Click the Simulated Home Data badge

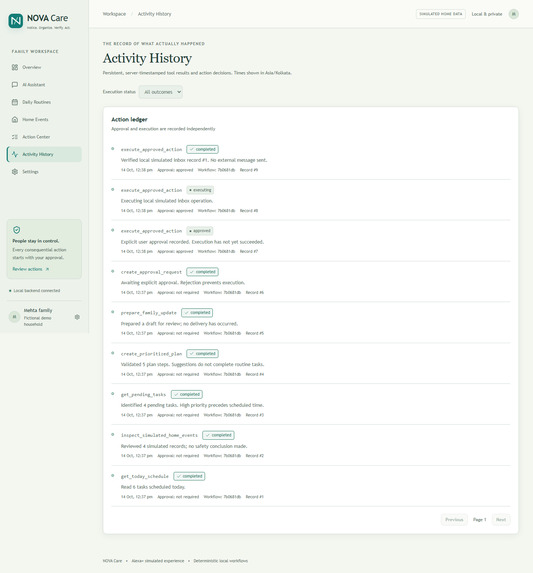pyautogui.click(x=441, y=14)
